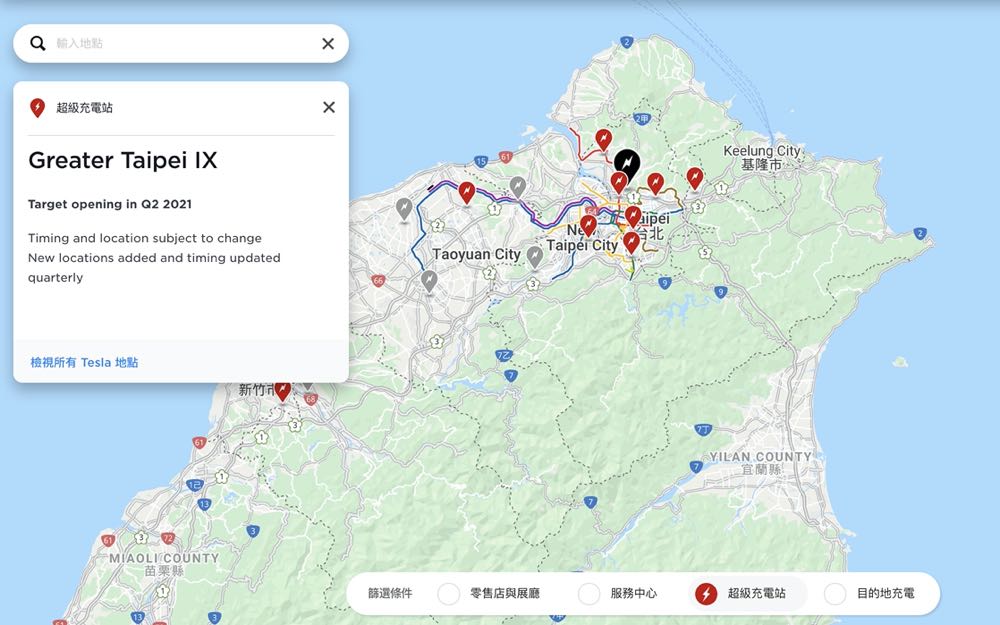The width and height of the screenshot is (1000, 625).
Task: Close the Greater Taipei IX info panel
Action: tap(328, 107)
